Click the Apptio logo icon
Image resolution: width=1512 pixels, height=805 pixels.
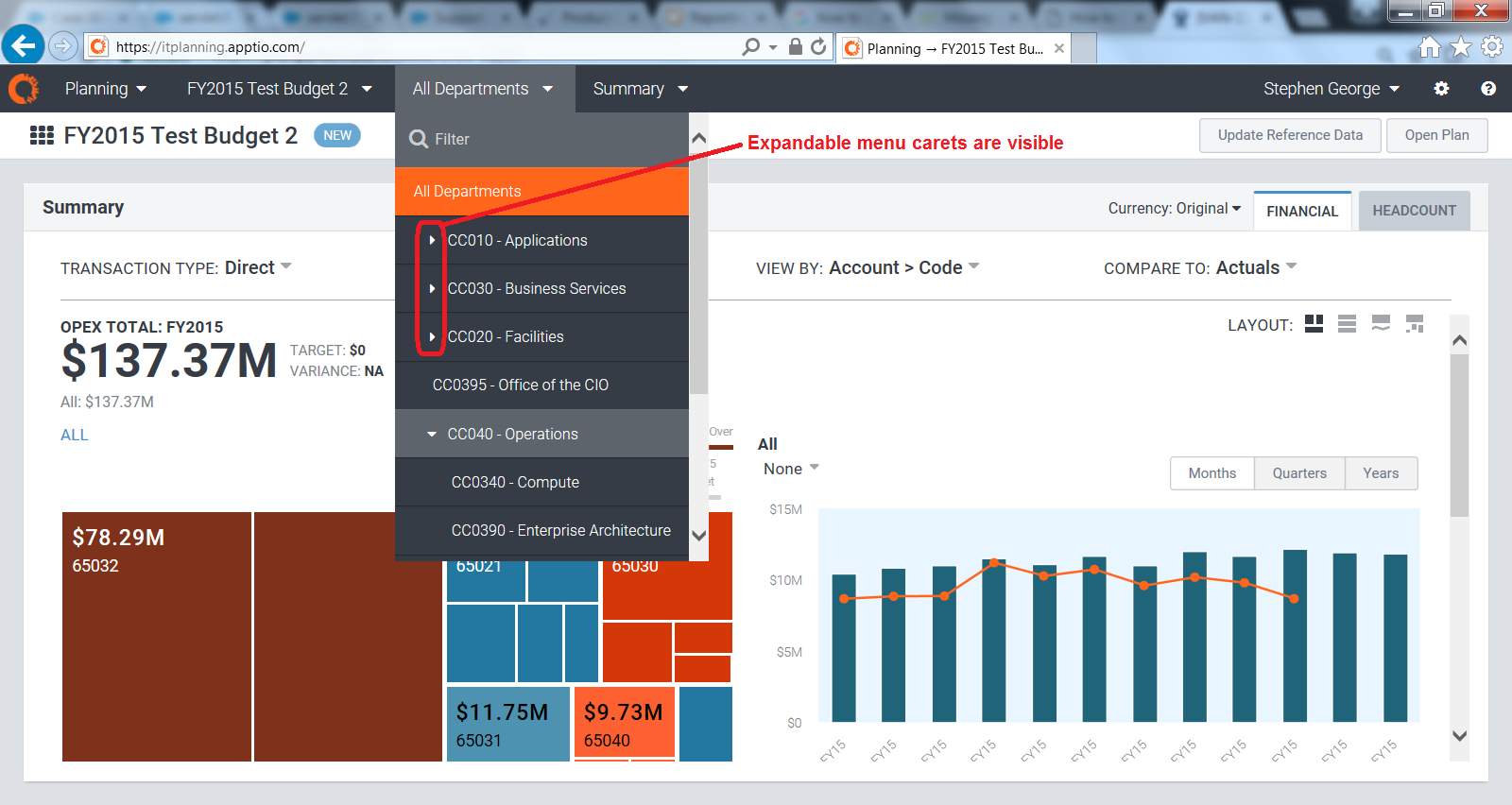(24, 89)
